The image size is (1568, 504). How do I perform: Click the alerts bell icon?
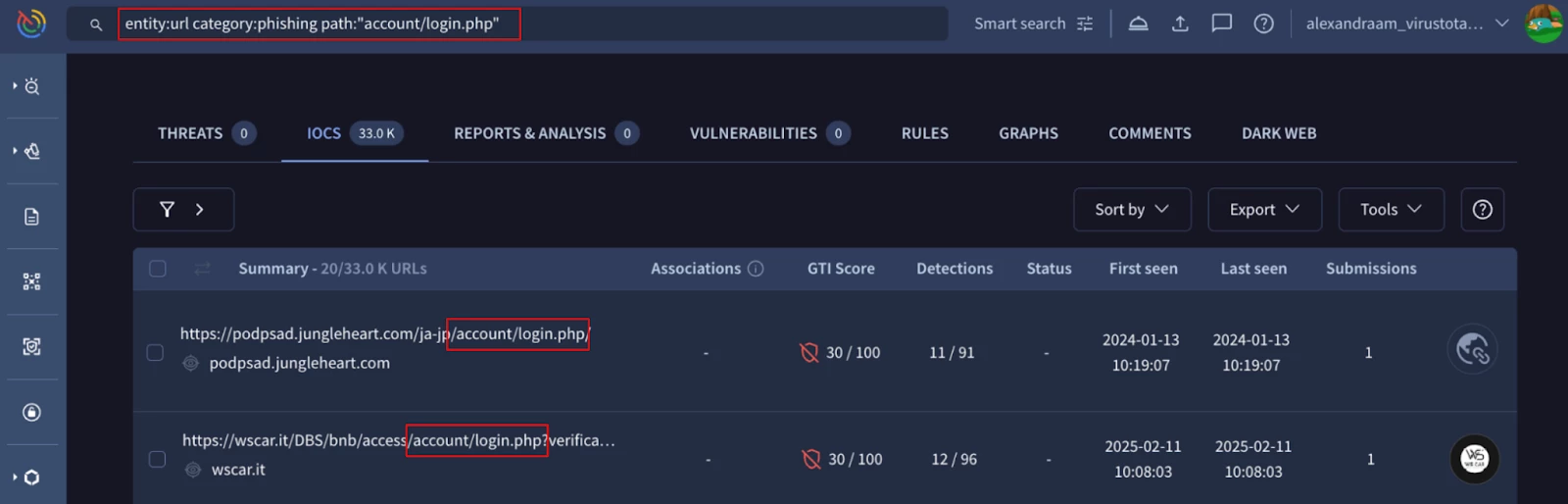pos(1138,24)
